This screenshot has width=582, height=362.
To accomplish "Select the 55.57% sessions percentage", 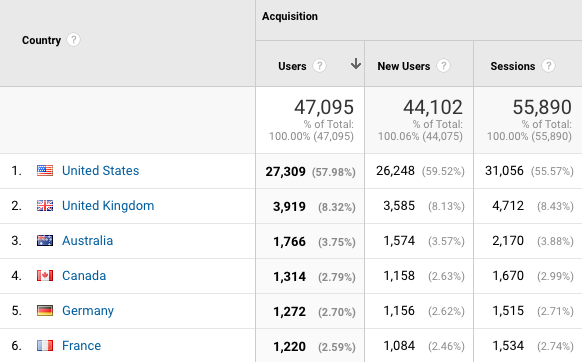I will click(x=552, y=171).
